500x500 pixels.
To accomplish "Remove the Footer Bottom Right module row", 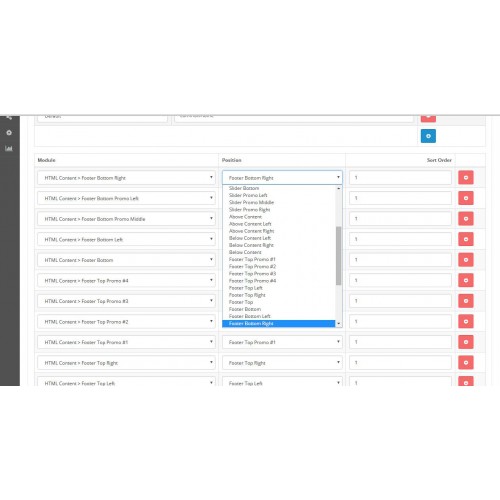I will [x=466, y=178].
